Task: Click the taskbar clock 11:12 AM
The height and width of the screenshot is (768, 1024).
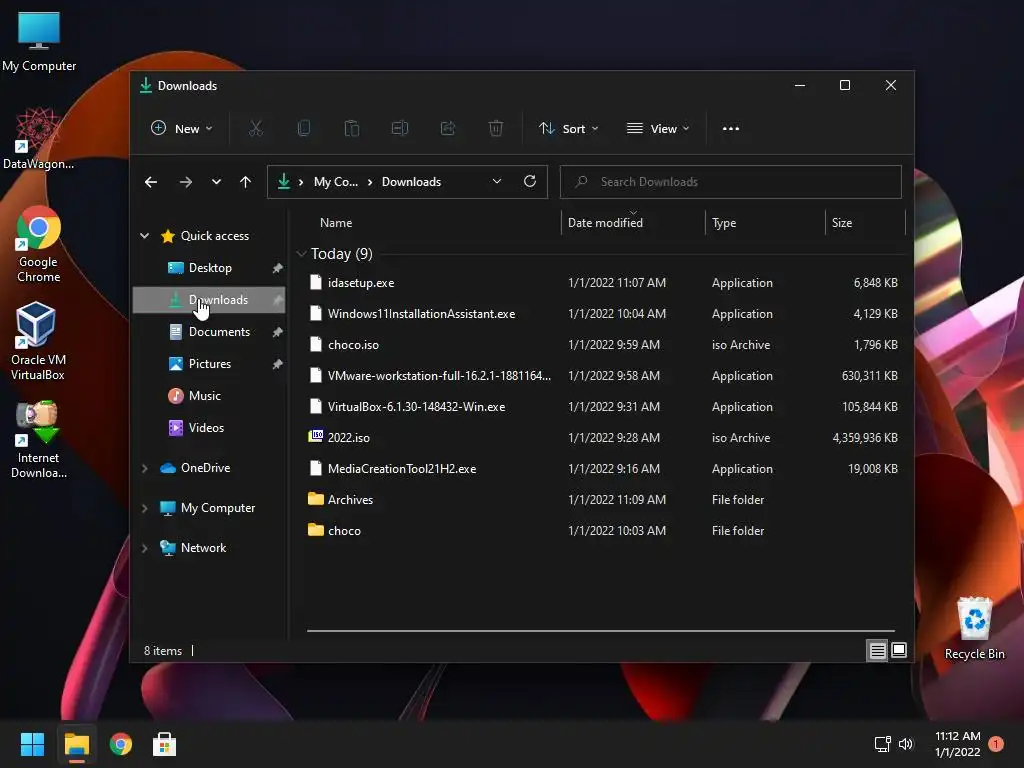Action: 957,736
